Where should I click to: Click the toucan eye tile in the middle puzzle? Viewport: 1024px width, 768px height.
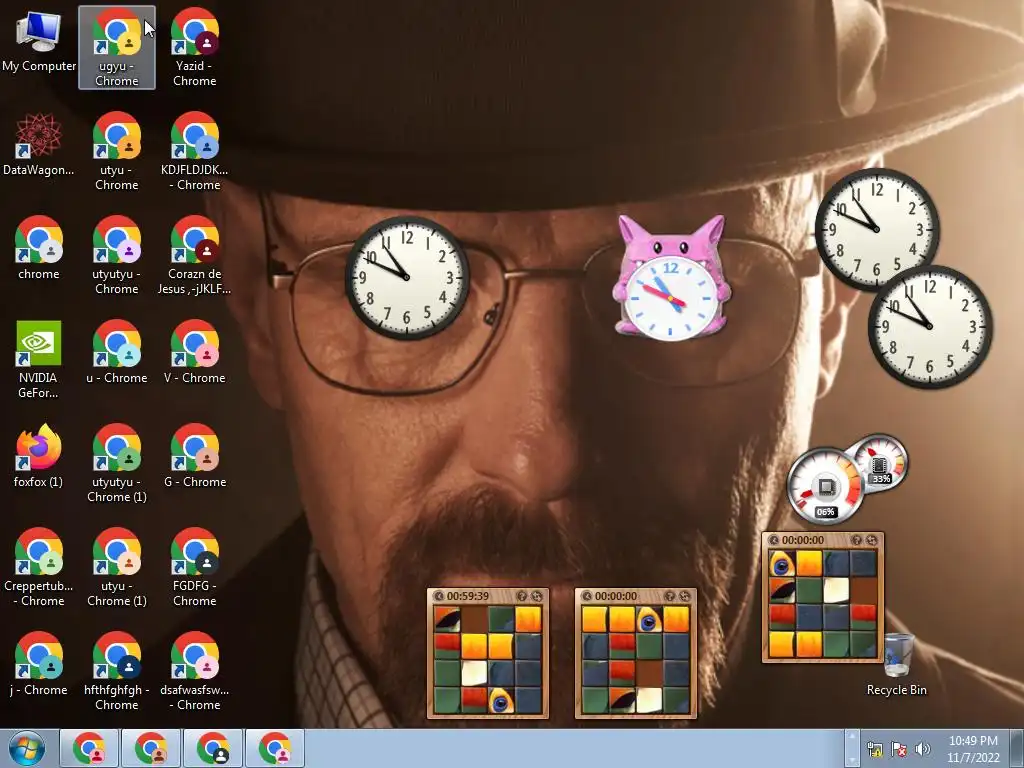pyautogui.click(x=648, y=620)
